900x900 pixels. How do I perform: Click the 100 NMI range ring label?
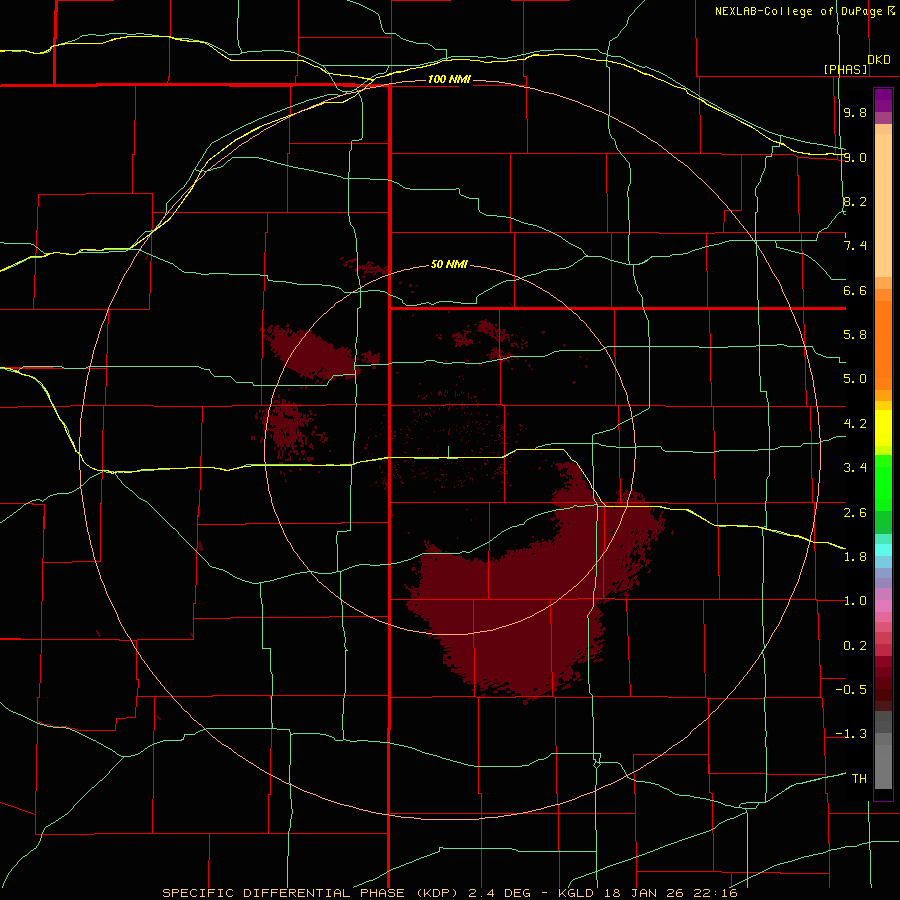click(x=449, y=79)
